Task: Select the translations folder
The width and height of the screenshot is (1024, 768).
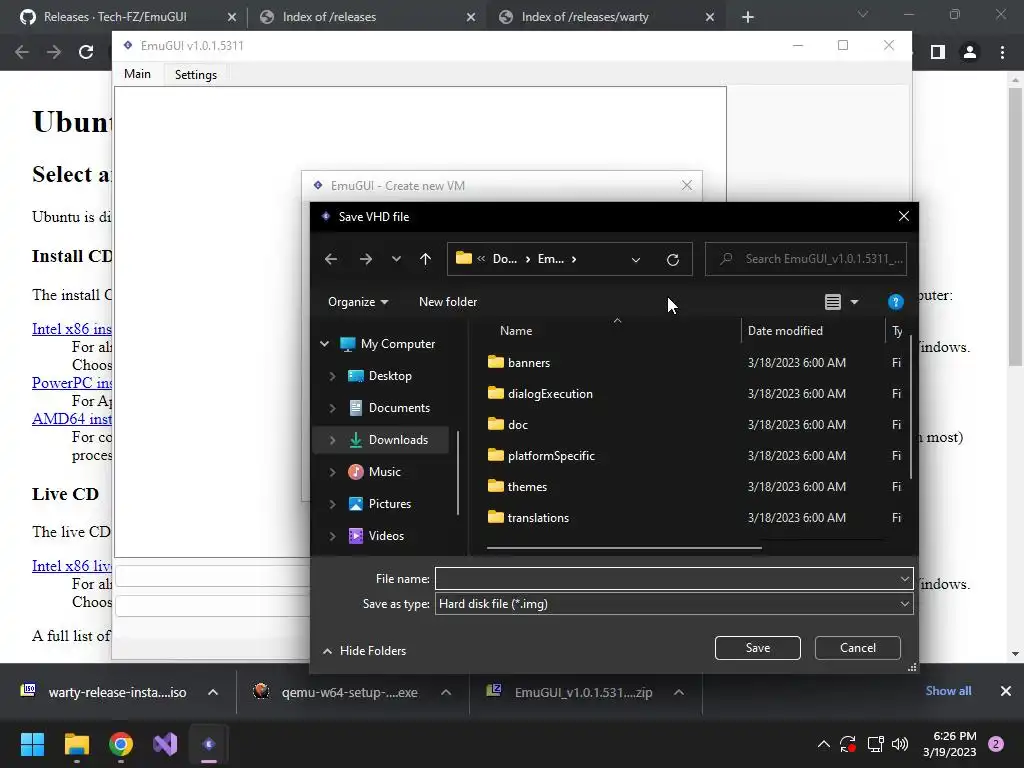Action: point(538,518)
